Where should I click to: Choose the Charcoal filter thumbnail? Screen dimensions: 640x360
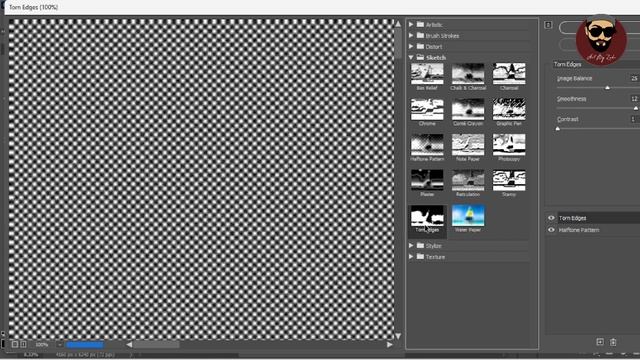click(x=509, y=74)
